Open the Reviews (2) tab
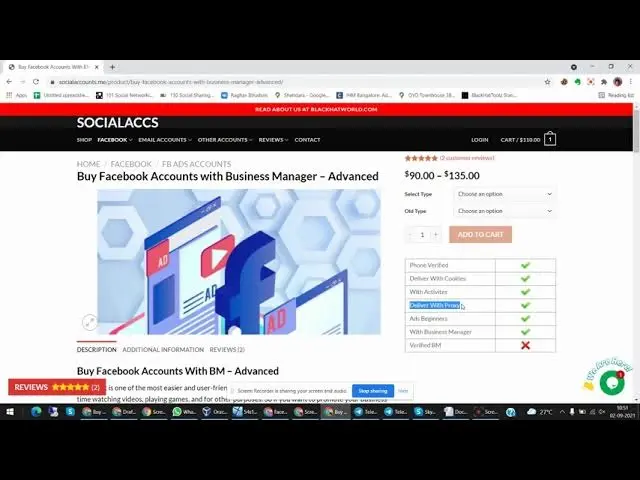 [227, 350]
